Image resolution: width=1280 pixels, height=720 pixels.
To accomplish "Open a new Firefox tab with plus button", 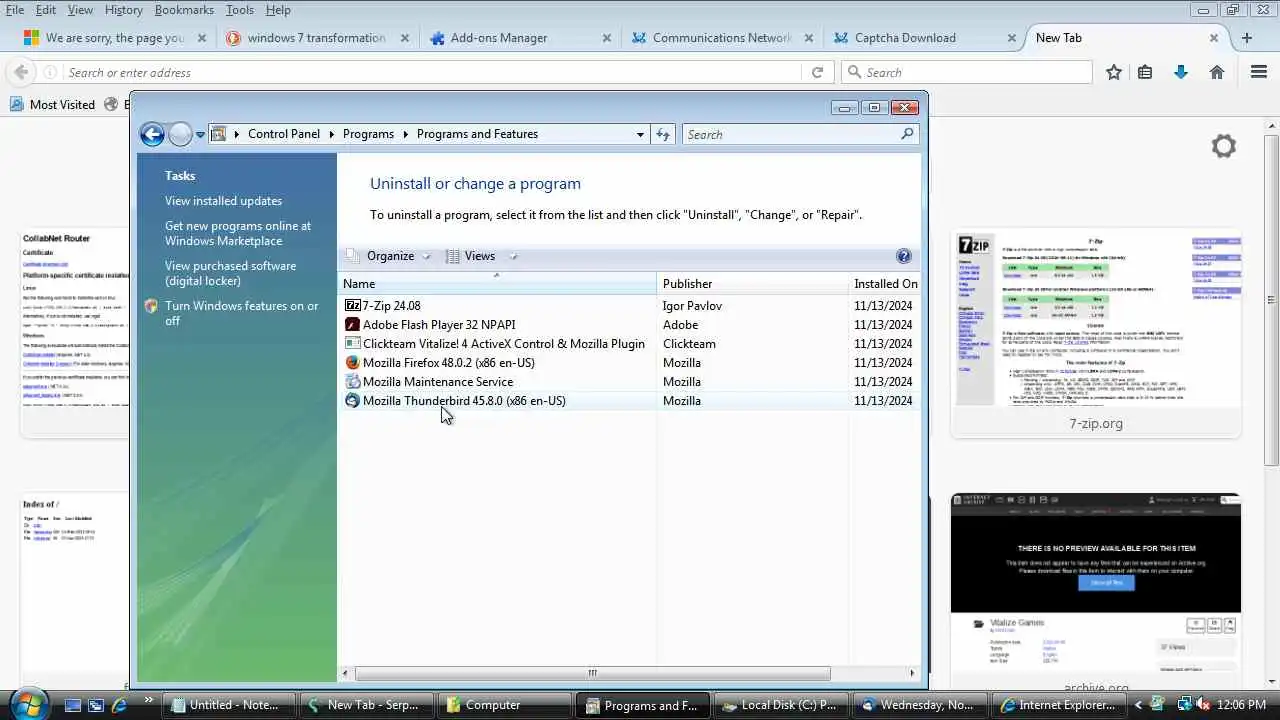I will pos(1246,38).
